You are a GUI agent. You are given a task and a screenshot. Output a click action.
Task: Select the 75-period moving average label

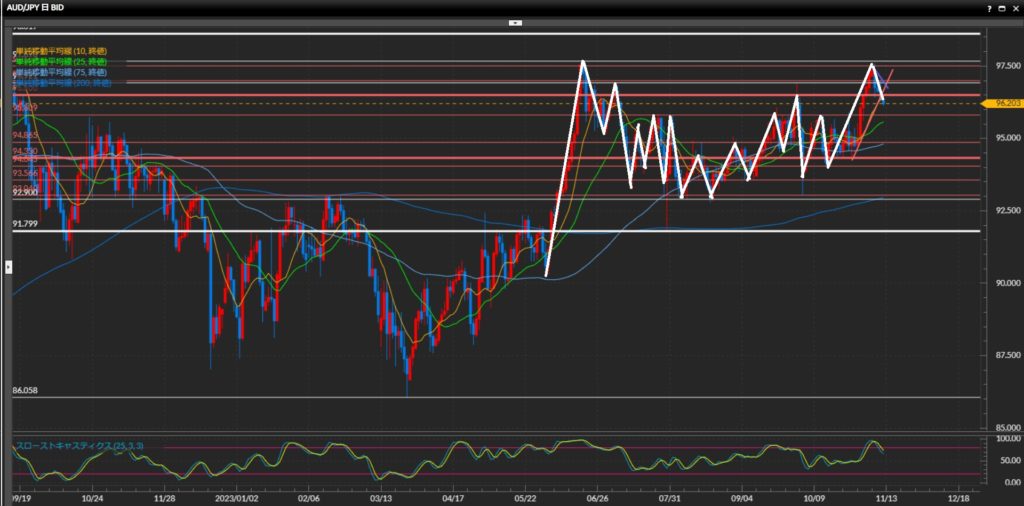61,73
